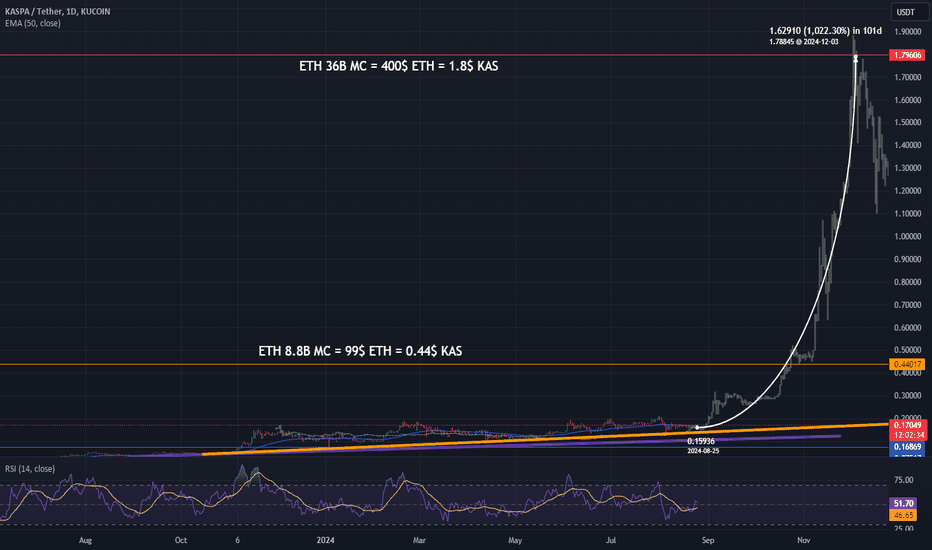Screen dimensions: 932x550
Task: Click the 1.90000 price axis label
Action: pos(908,32)
